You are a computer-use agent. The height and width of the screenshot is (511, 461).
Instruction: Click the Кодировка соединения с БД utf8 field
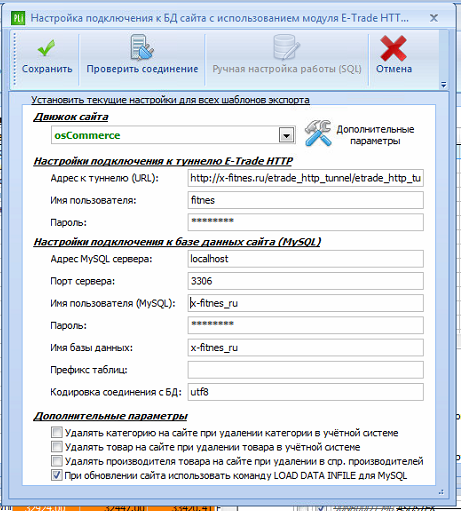[305, 392]
